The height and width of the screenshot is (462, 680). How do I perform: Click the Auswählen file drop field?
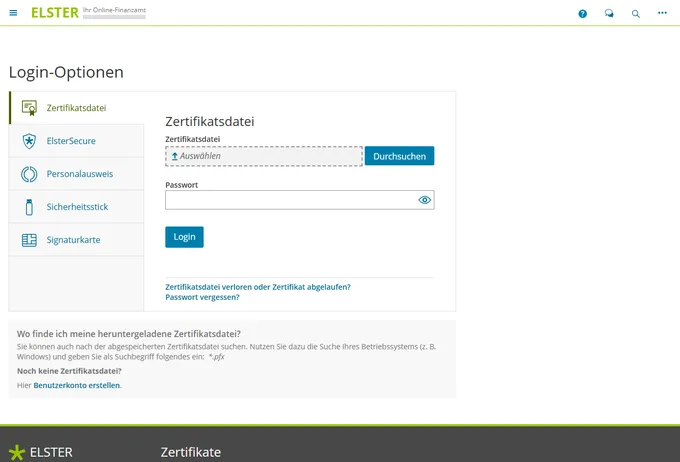click(264, 156)
